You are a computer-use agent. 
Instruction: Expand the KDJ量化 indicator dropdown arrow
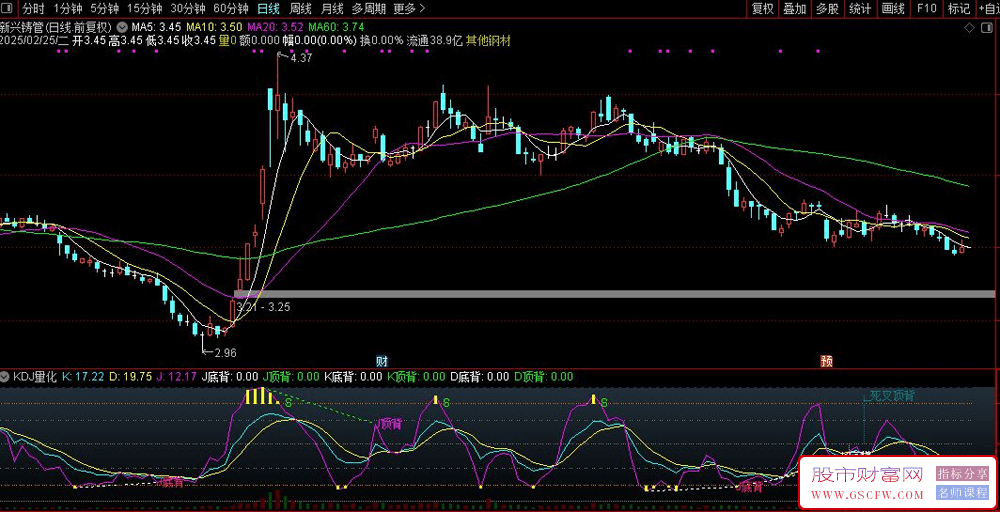coord(6,377)
